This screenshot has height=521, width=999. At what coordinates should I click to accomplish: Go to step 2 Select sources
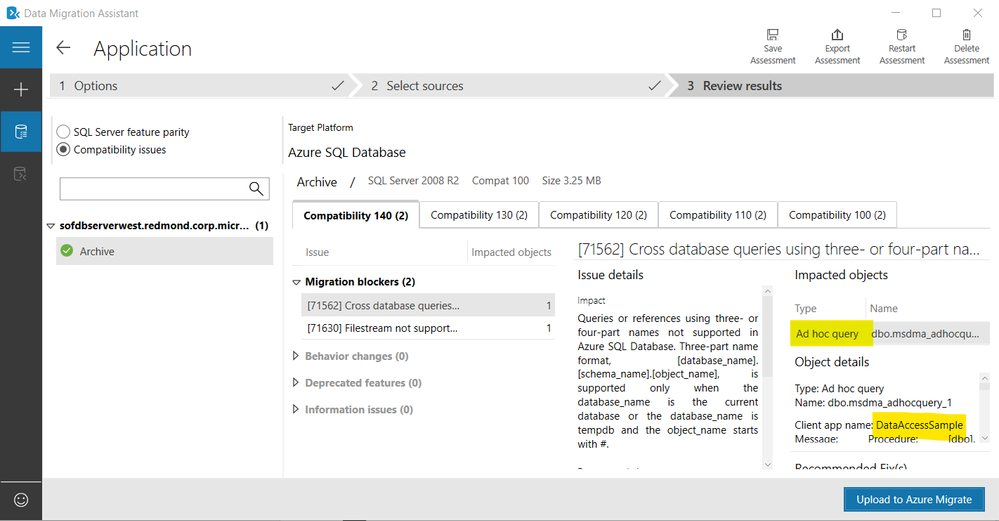coord(512,86)
